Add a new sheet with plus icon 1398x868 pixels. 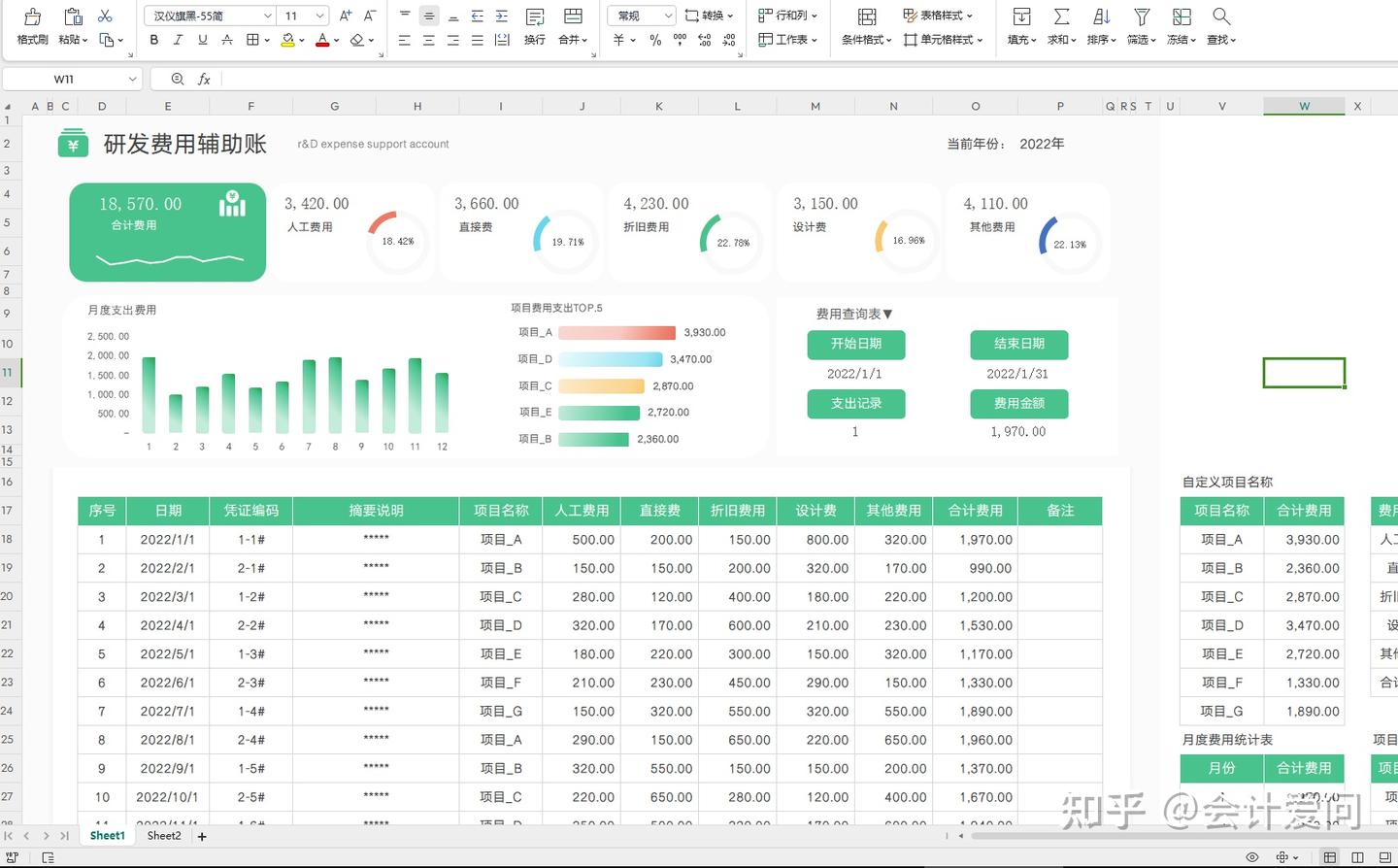[202, 836]
